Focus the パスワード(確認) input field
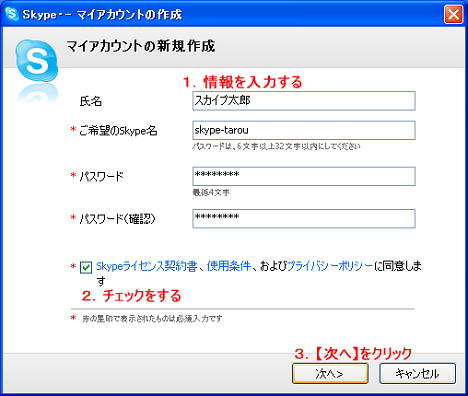 coord(304,219)
